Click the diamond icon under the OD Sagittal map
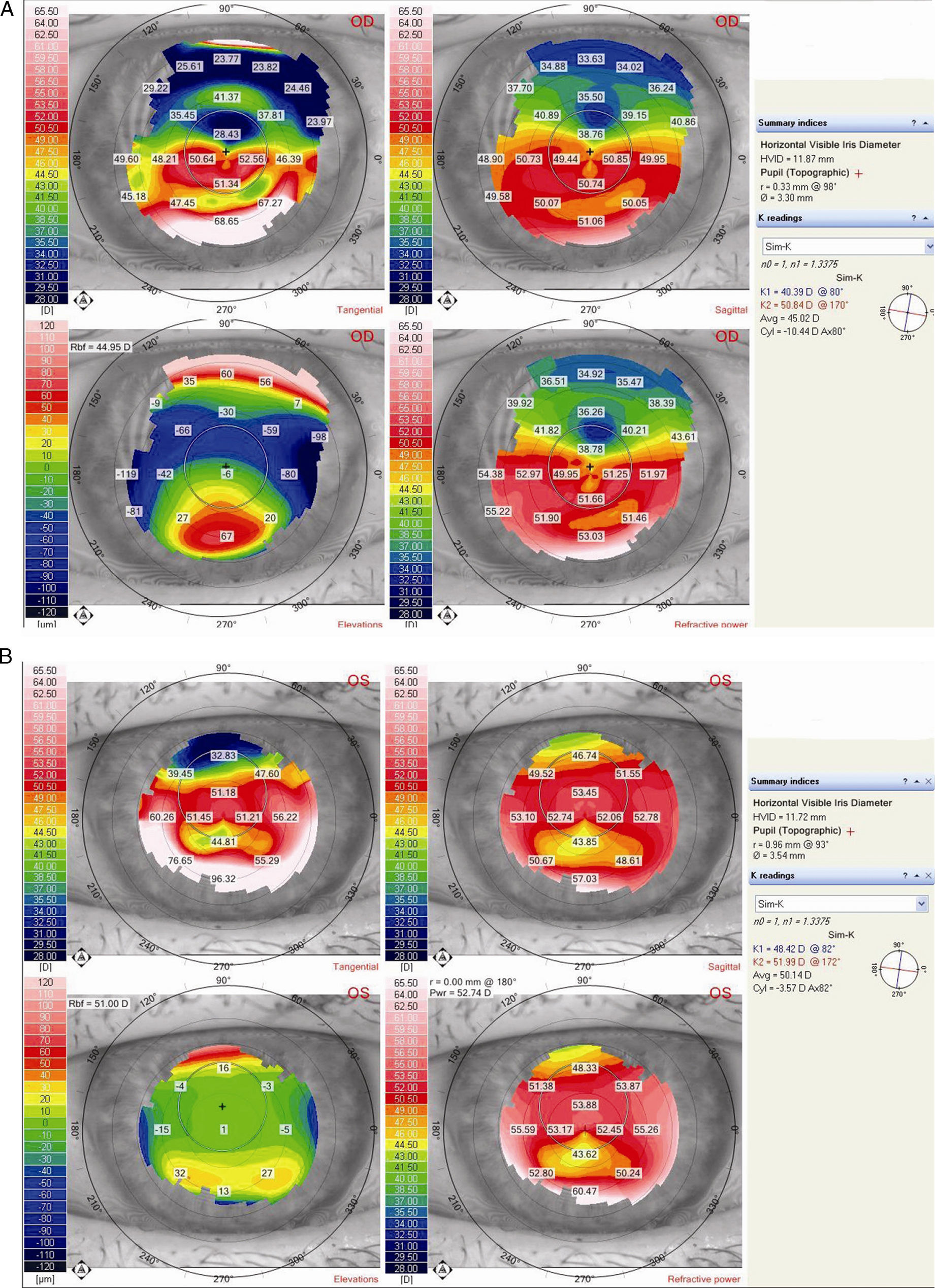Image resolution: width=935 pixels, height=1288 pixels. 447,300
